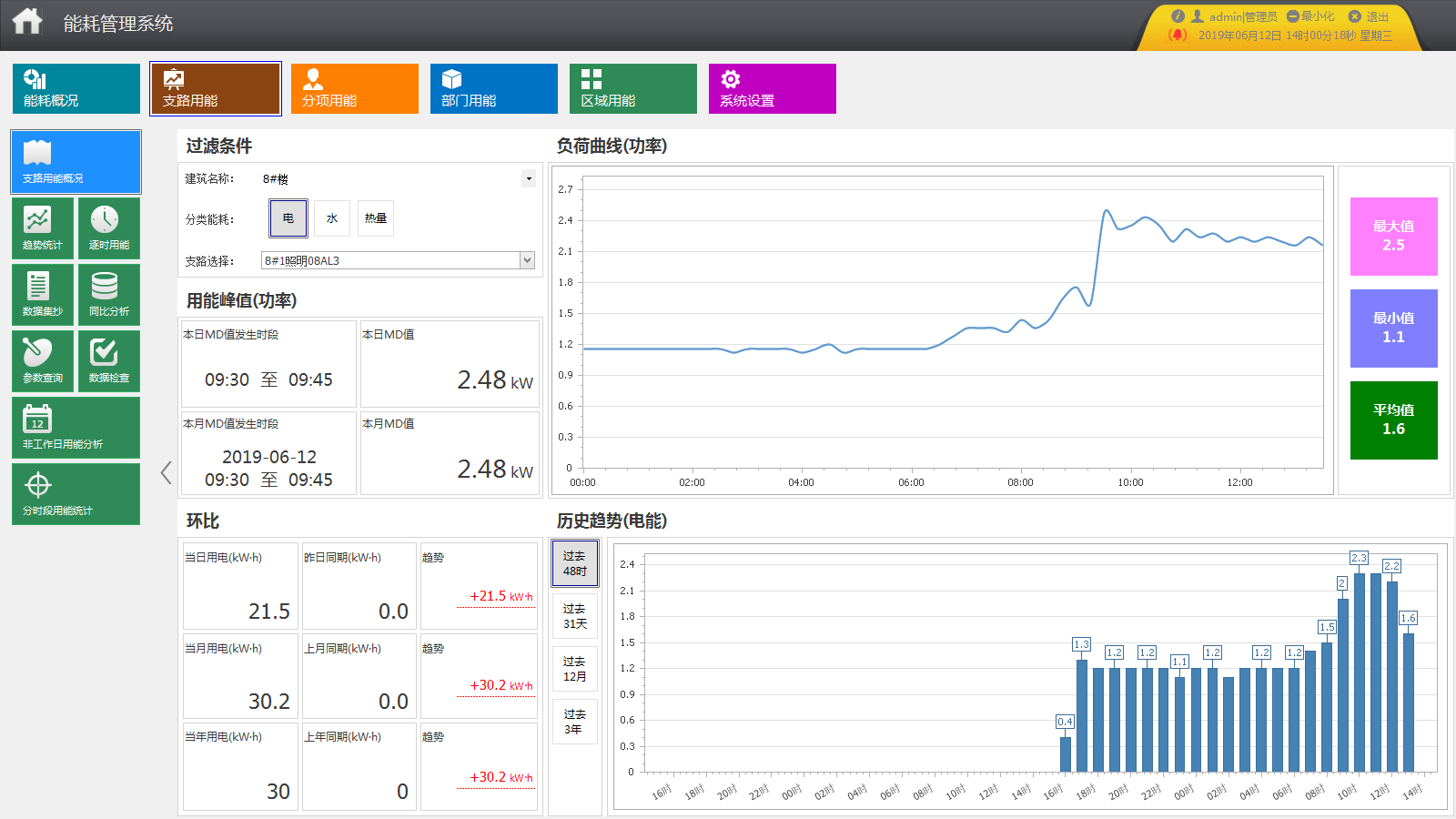Open 参数查询 parameter query tile
The image size is (1456, 819).
point(43,360)
